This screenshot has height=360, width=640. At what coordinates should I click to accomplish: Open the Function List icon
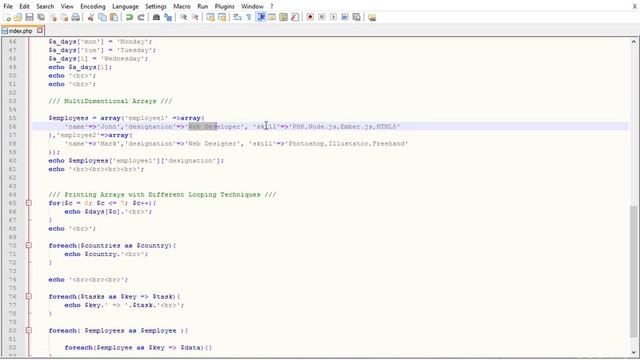[x=295, y=17]
